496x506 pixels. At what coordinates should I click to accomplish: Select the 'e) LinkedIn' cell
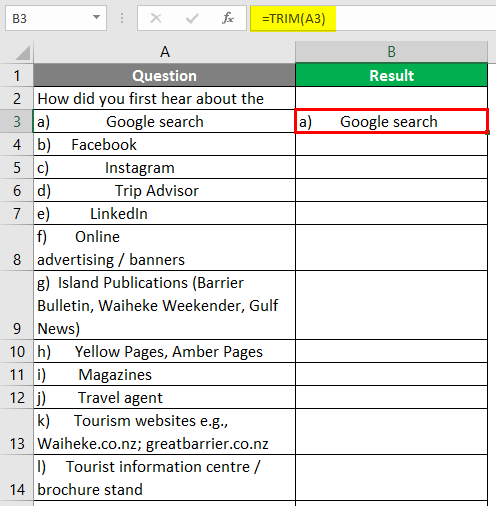[x=164, y=213]
